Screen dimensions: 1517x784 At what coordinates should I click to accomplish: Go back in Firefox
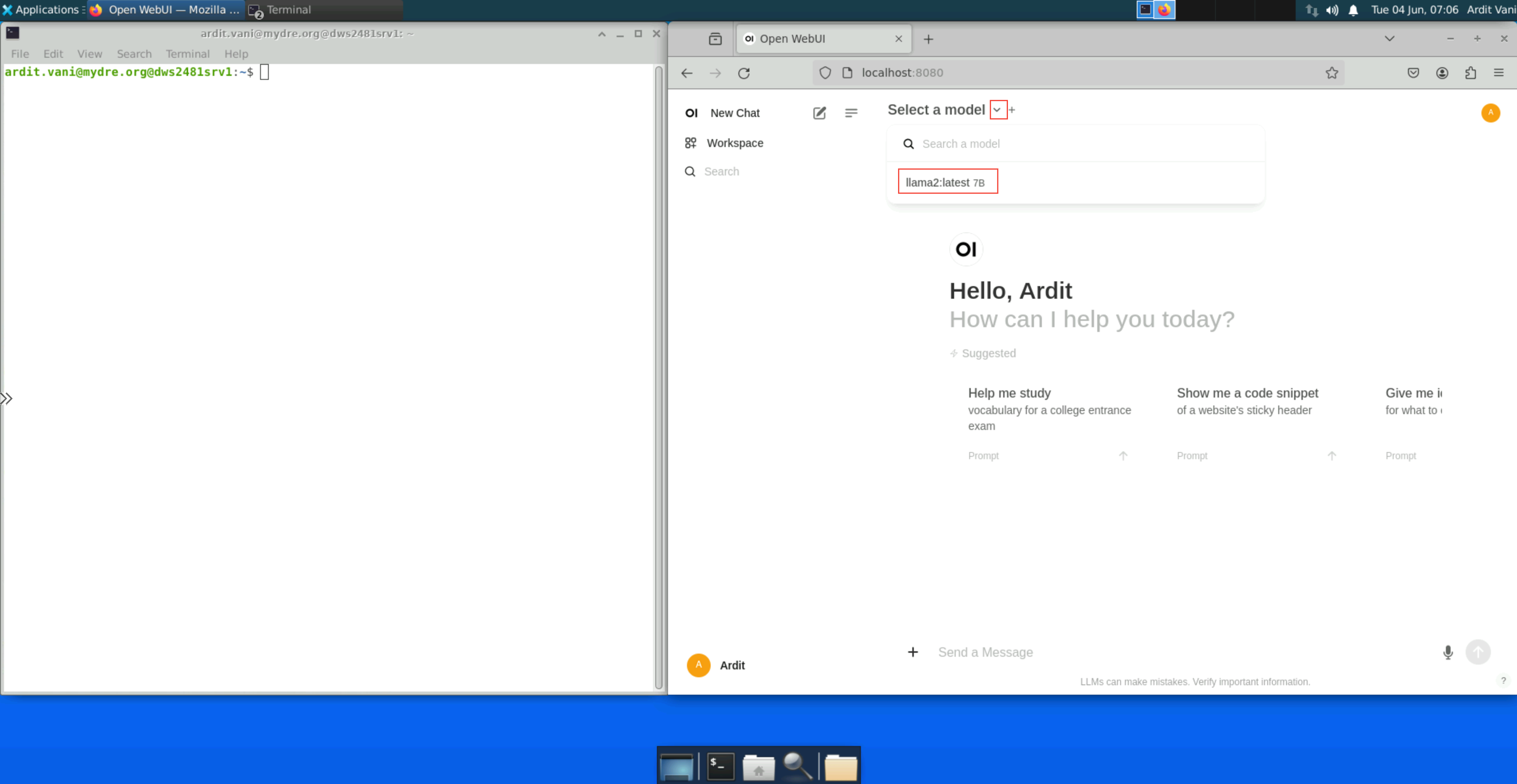687,73
